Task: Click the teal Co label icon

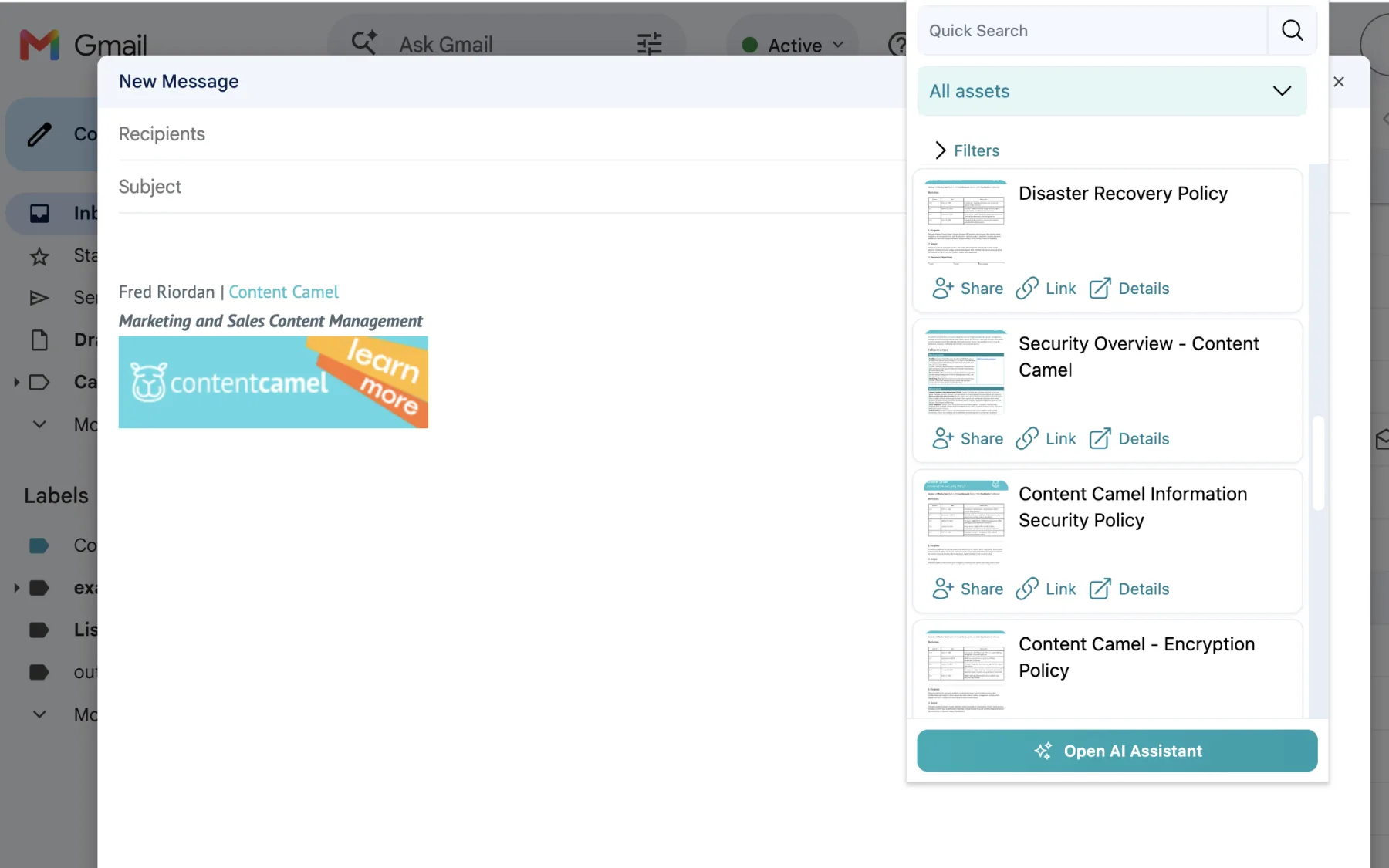Action: point(39,545)
